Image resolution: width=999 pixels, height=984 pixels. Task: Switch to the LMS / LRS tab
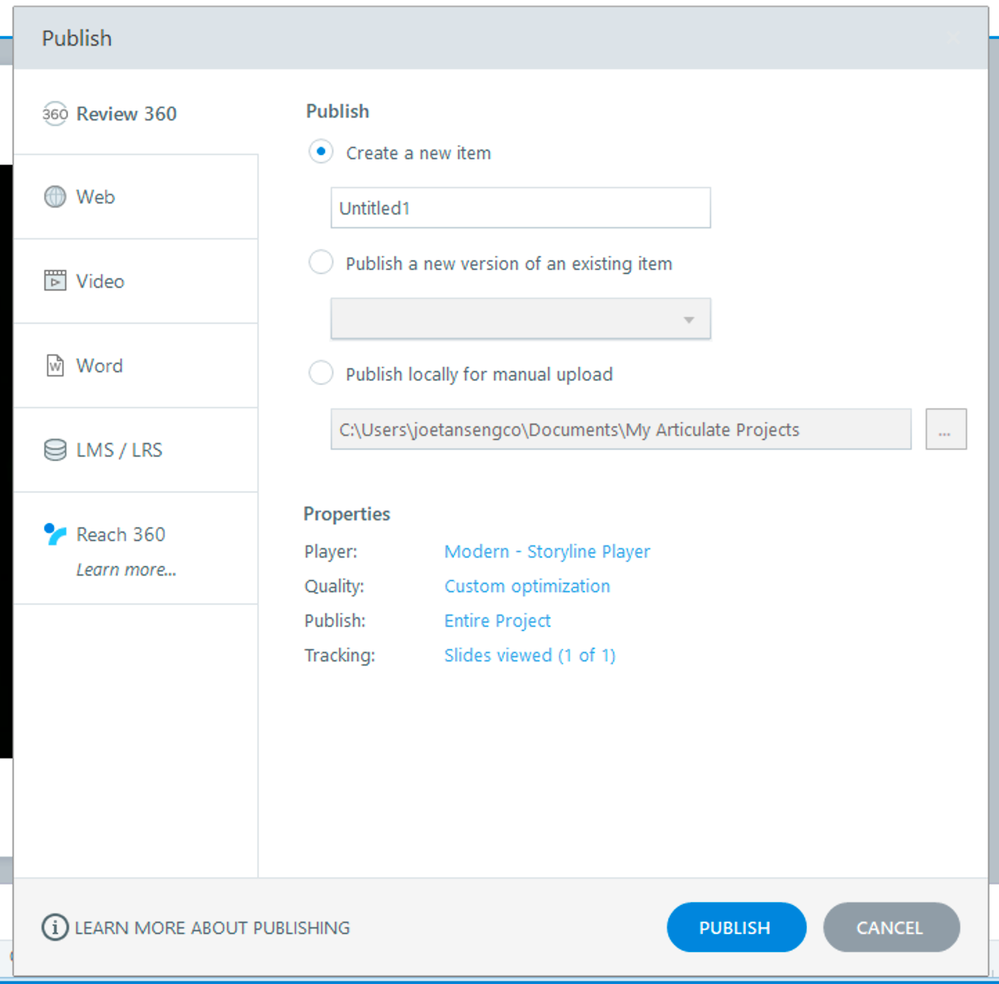pyautogui.click(x=118, y=450)
